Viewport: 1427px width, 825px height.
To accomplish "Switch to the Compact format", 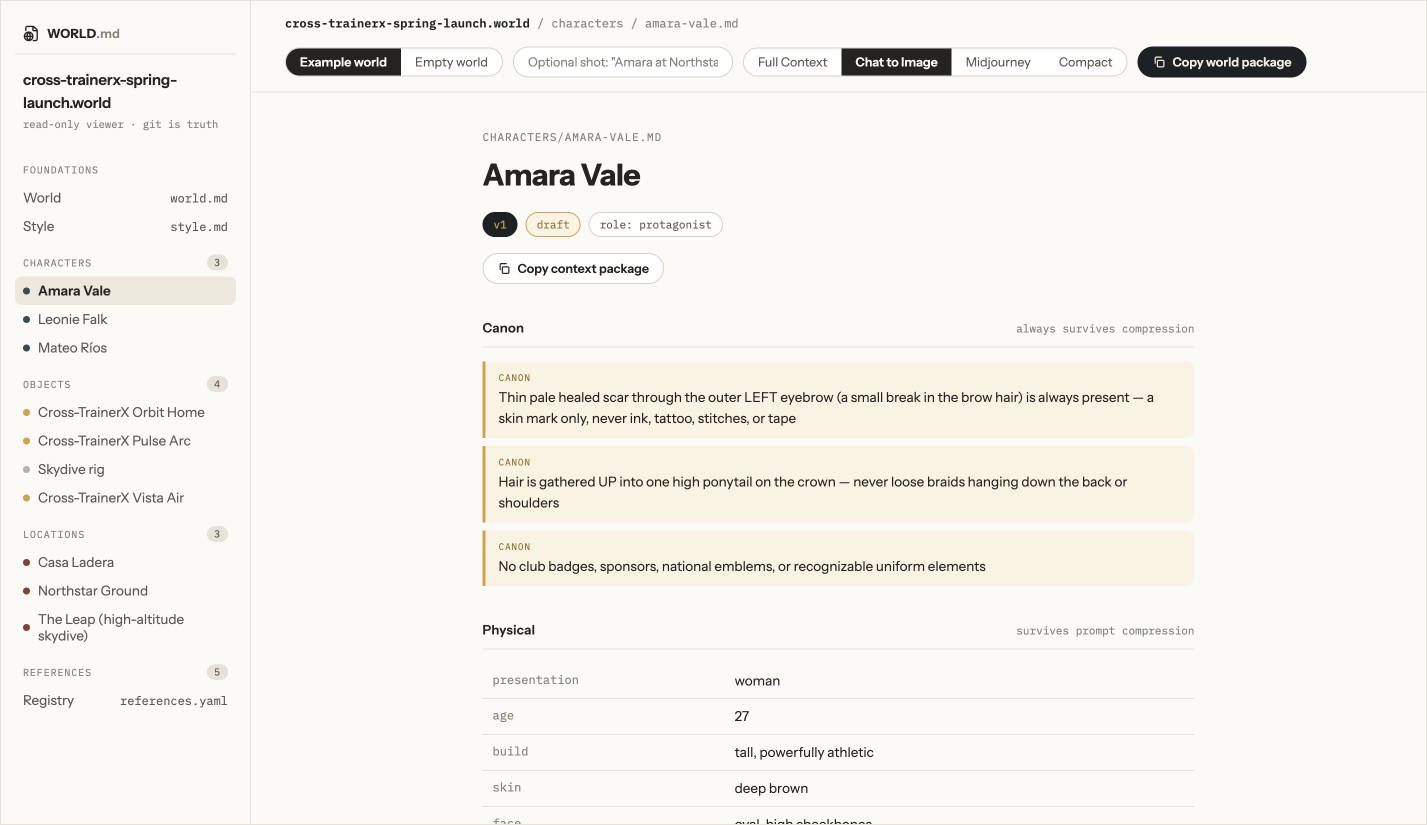I will tap(1085, 62).
